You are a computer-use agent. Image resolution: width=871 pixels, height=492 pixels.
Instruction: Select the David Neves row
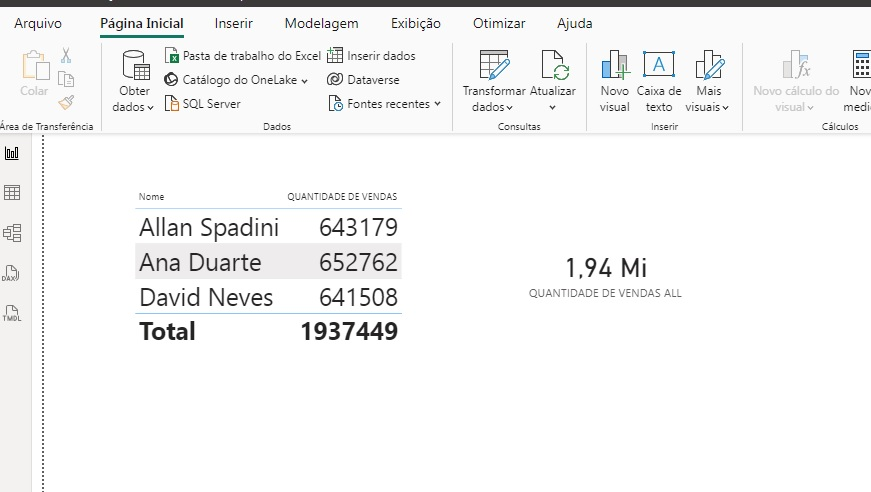(268, 297)
